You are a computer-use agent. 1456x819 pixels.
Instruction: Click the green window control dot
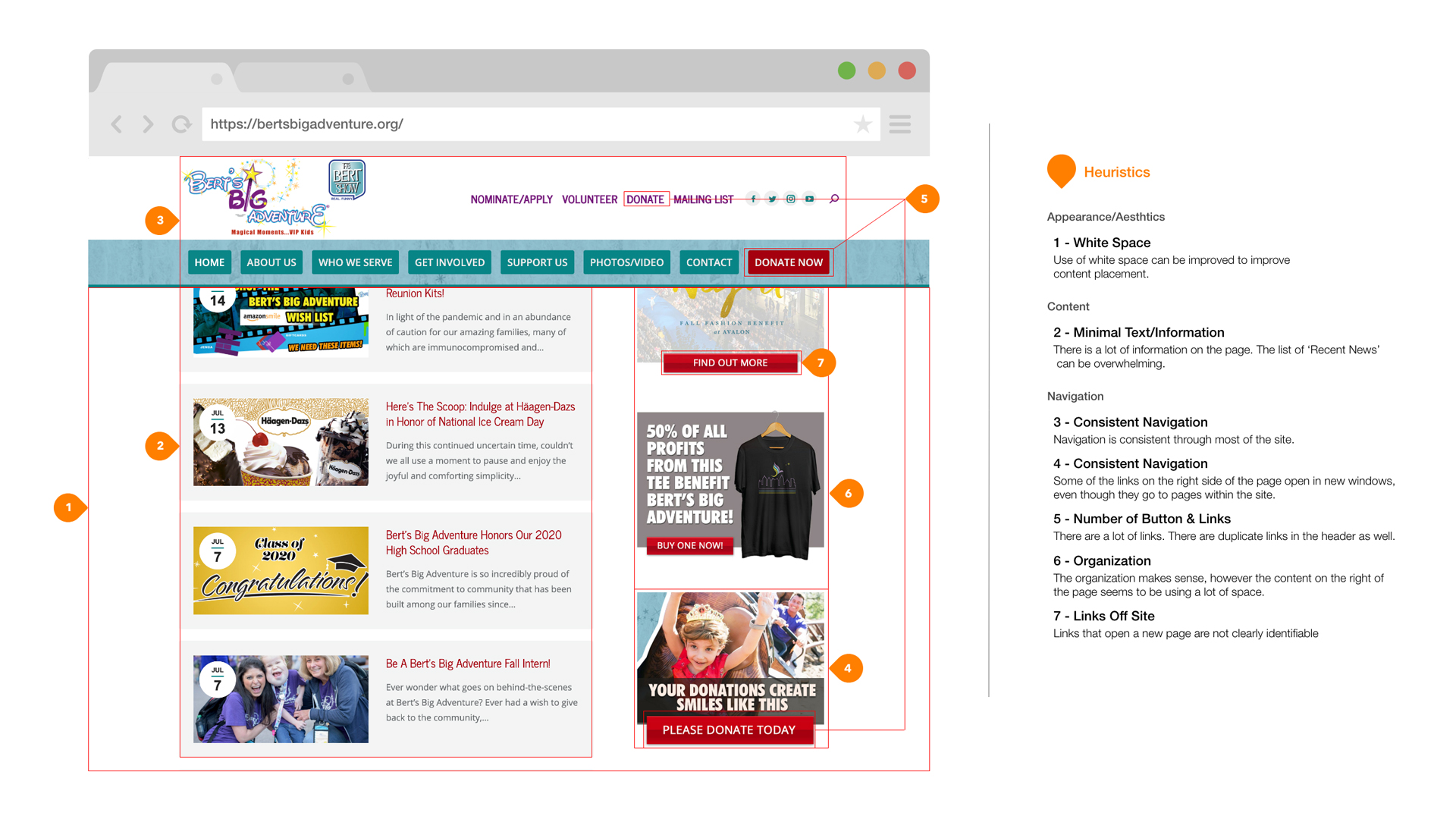click(x=847, y=71)
